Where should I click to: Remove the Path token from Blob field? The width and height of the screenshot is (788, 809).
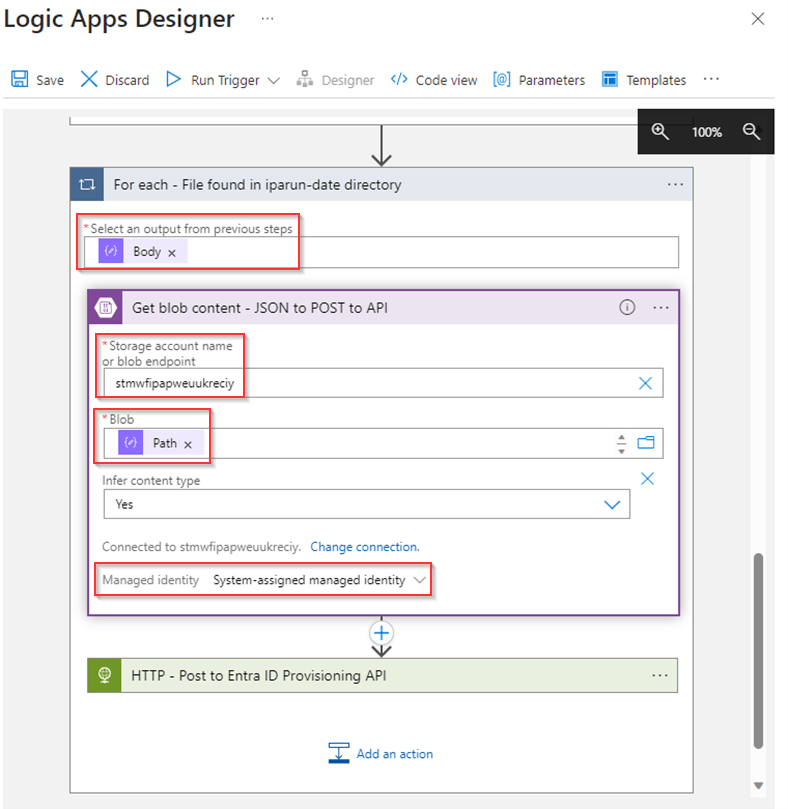(x=188, y=444)
